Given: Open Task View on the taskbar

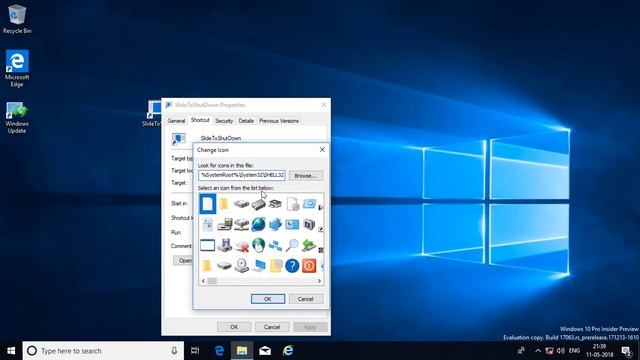Looking at the screenshot, I should (x=195, y=351).
